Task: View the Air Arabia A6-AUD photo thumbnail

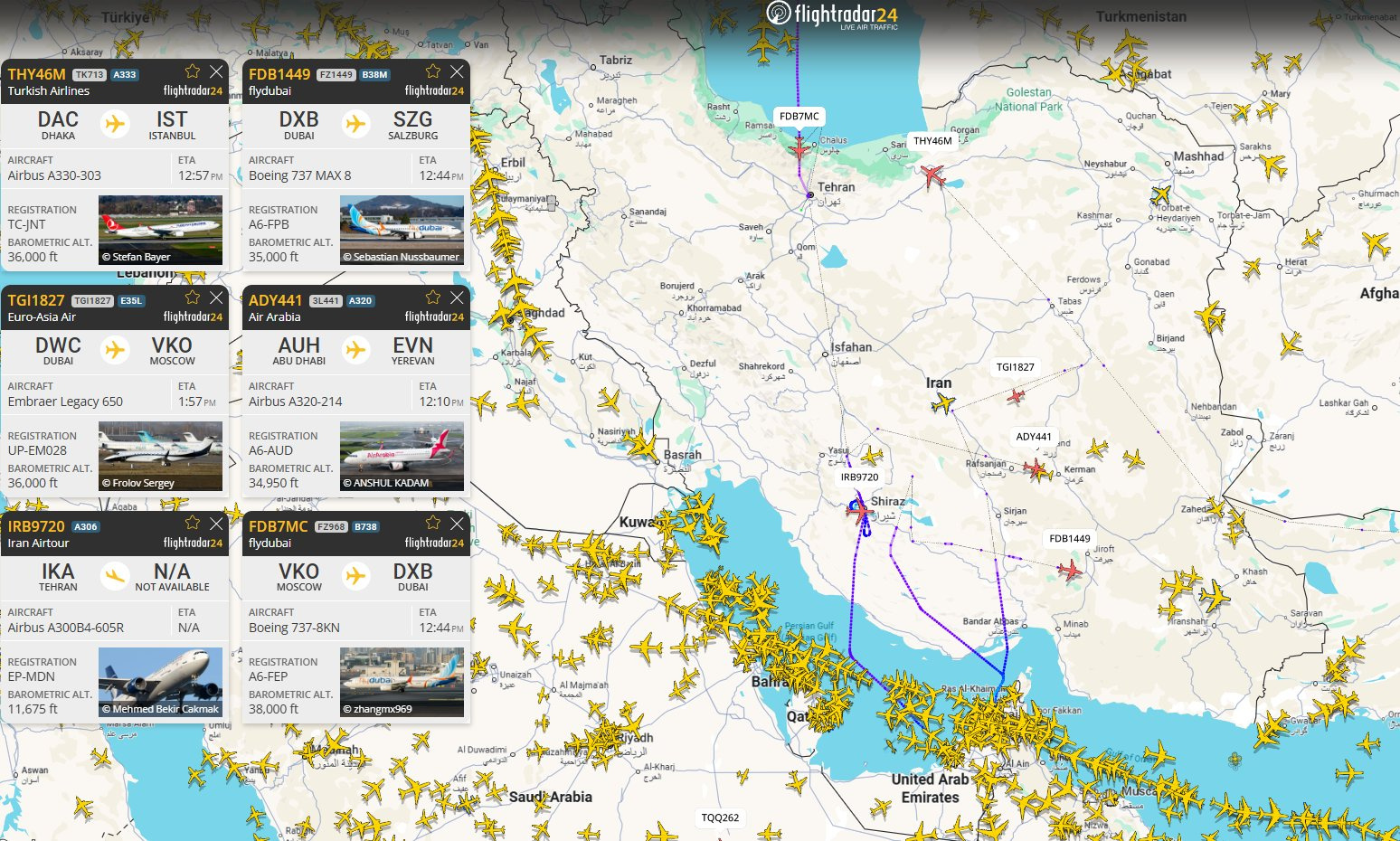Action: (x=402, y=456)
